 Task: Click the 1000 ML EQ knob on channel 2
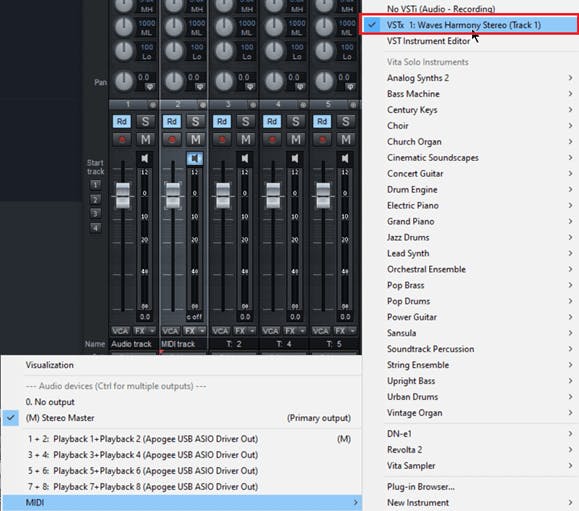coord(174,27)
